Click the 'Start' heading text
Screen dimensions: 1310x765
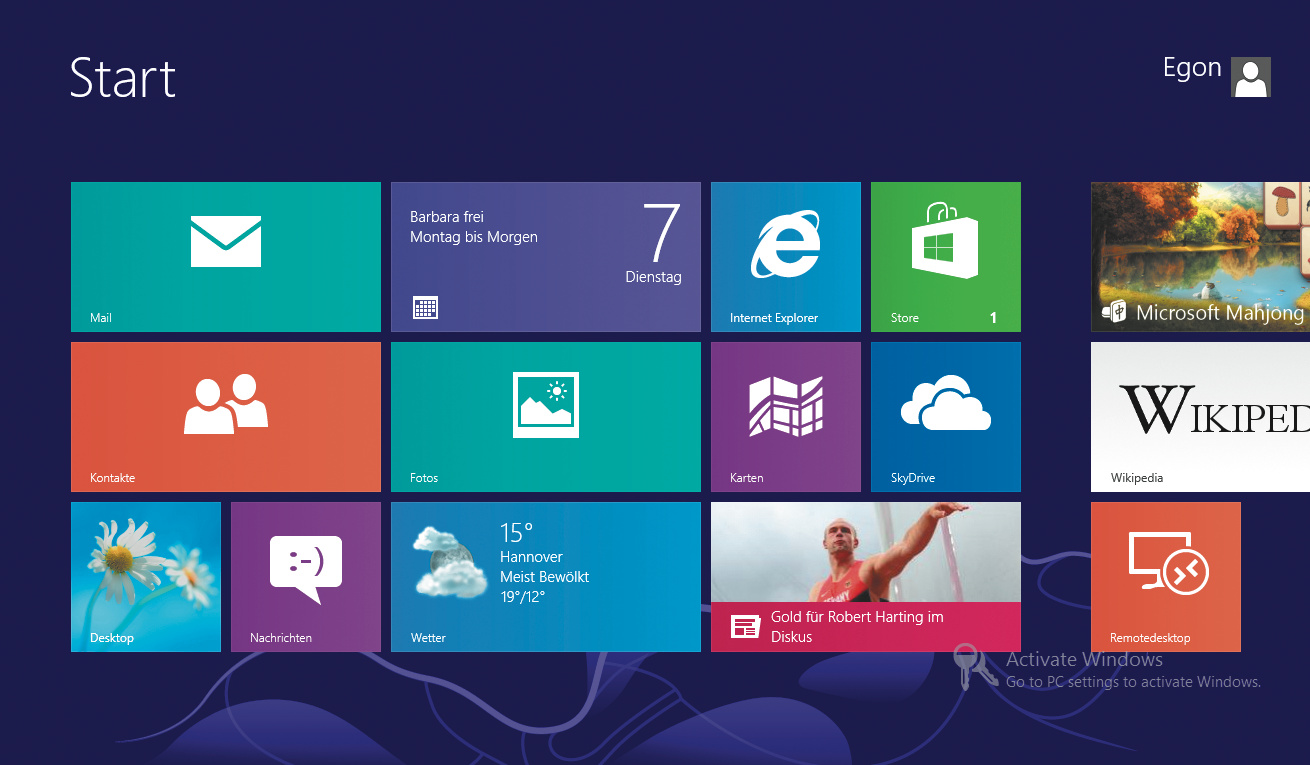pos(123,78)
